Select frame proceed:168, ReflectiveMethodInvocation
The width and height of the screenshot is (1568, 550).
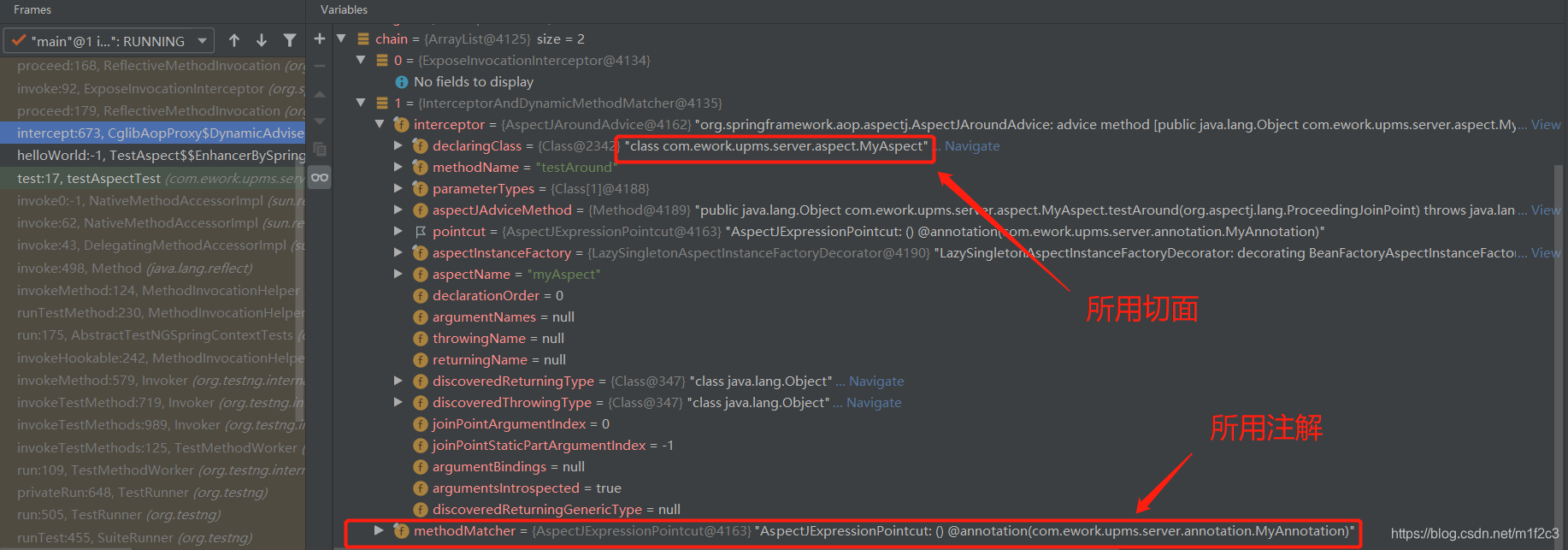point(152,66)
